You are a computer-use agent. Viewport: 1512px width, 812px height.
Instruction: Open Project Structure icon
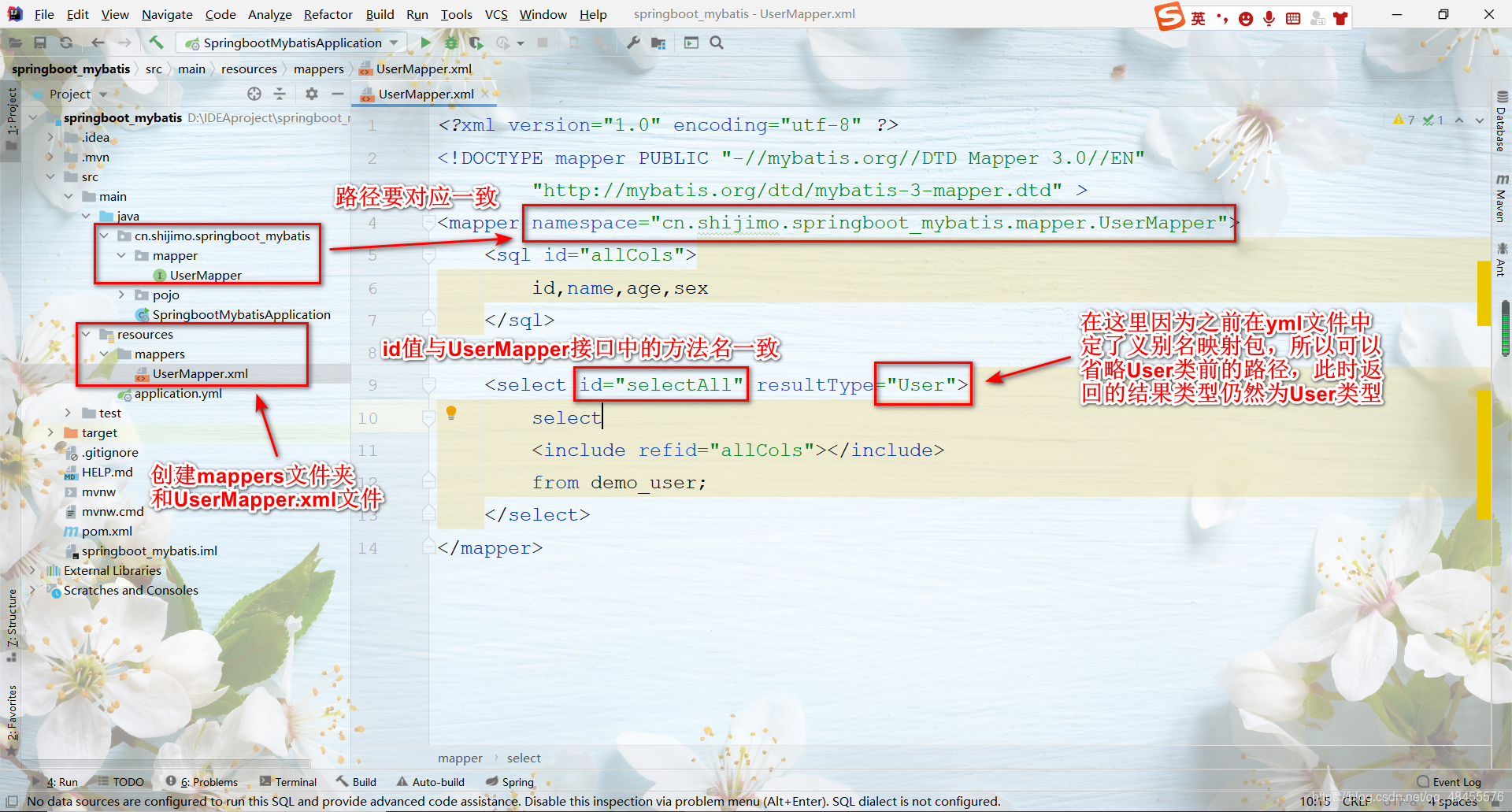658,43
